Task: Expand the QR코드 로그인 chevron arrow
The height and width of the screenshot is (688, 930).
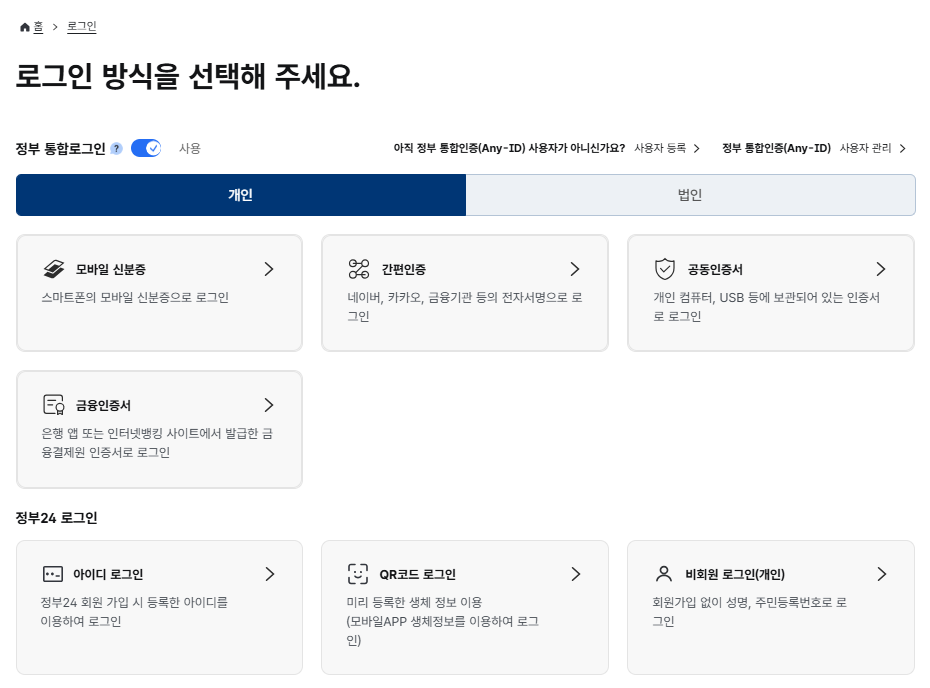Action: tap(575, 574)
